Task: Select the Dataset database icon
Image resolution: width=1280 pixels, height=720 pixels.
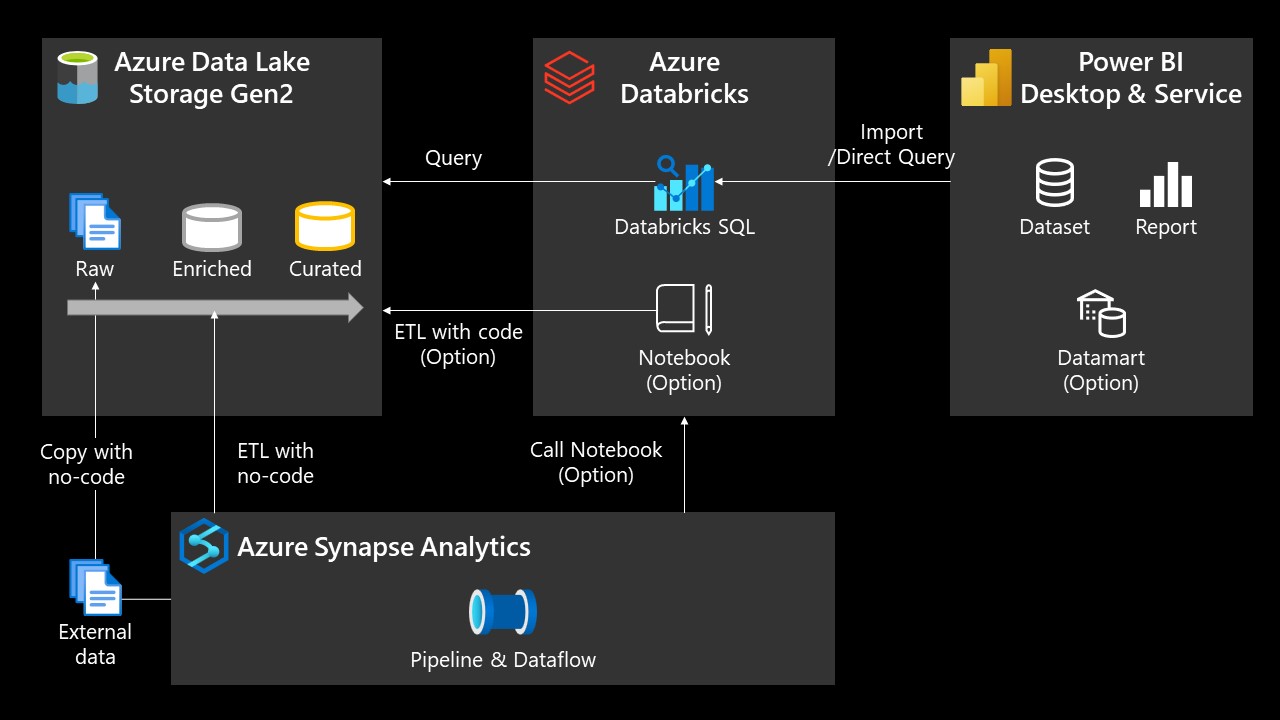Action: [x=1054, y=184]
